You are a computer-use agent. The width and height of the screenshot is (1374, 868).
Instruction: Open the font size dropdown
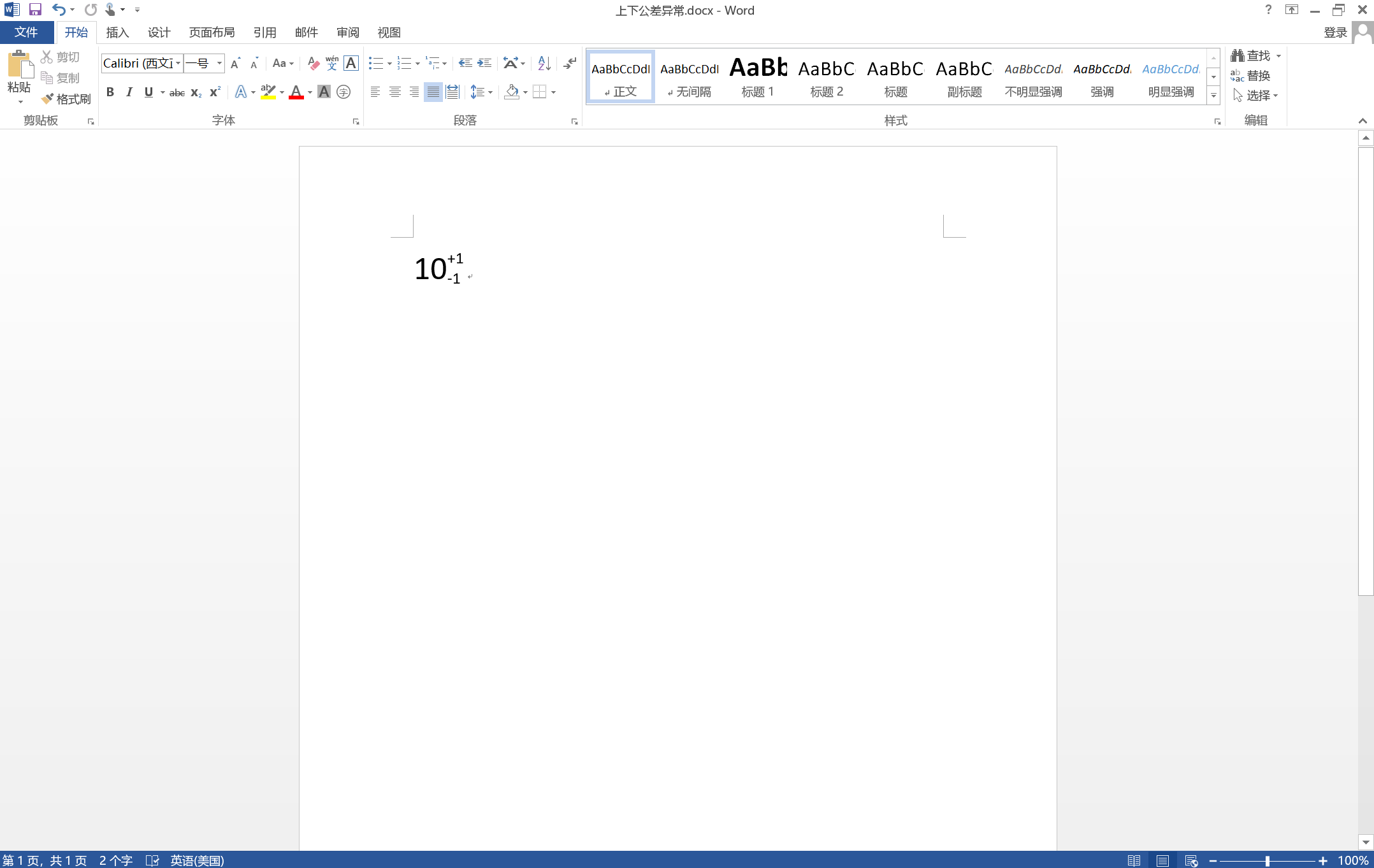point(219,63)
